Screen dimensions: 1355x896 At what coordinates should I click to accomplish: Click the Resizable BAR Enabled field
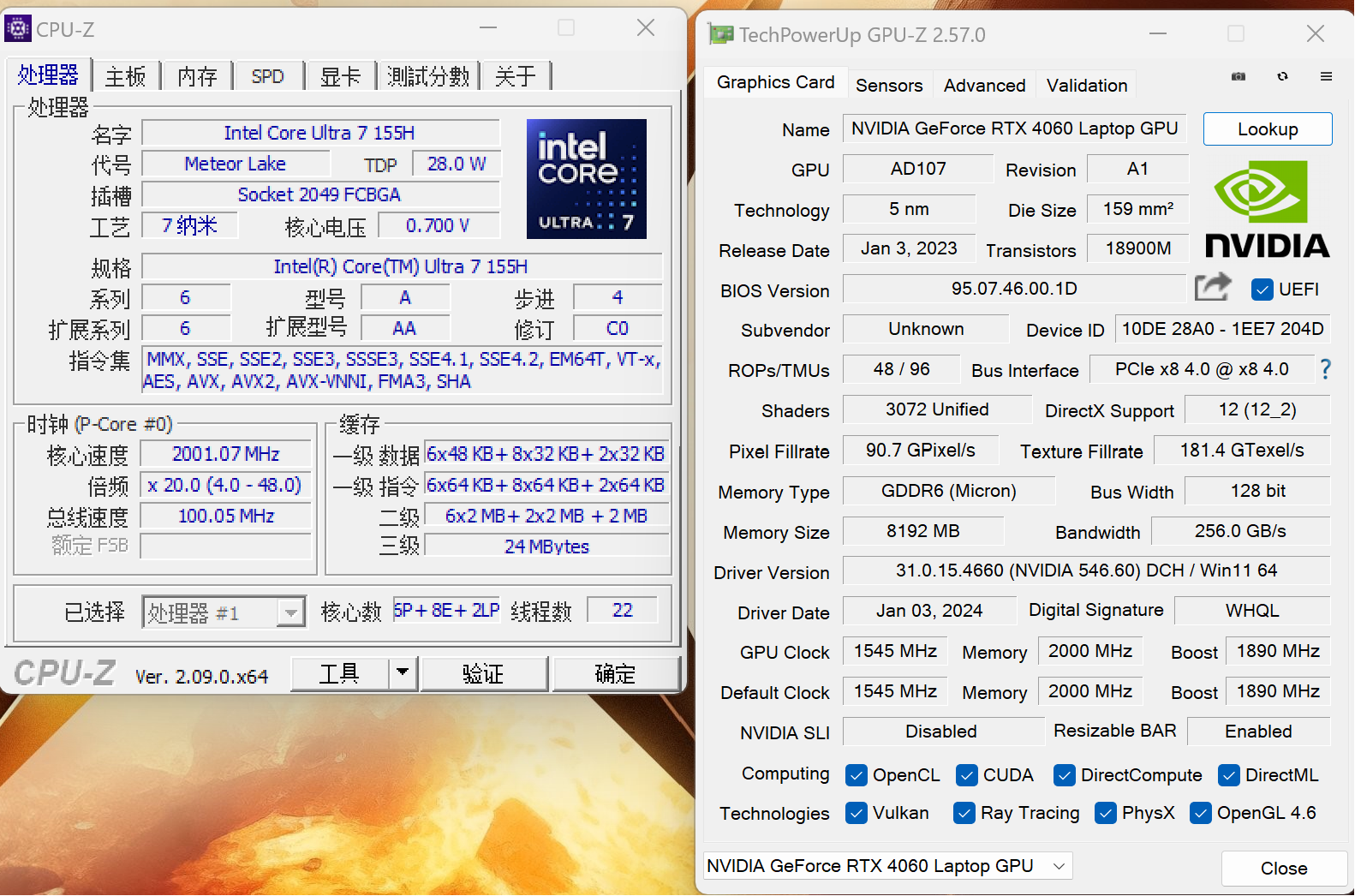(x=1258, y=732)
